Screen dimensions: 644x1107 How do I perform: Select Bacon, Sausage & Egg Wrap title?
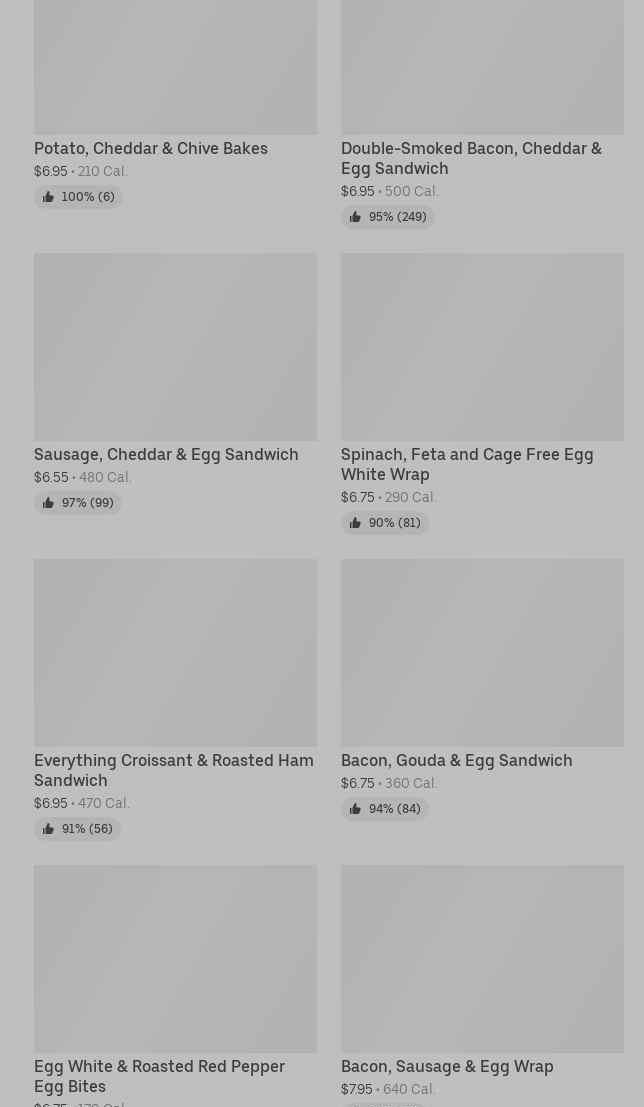tap(447, 1066)
